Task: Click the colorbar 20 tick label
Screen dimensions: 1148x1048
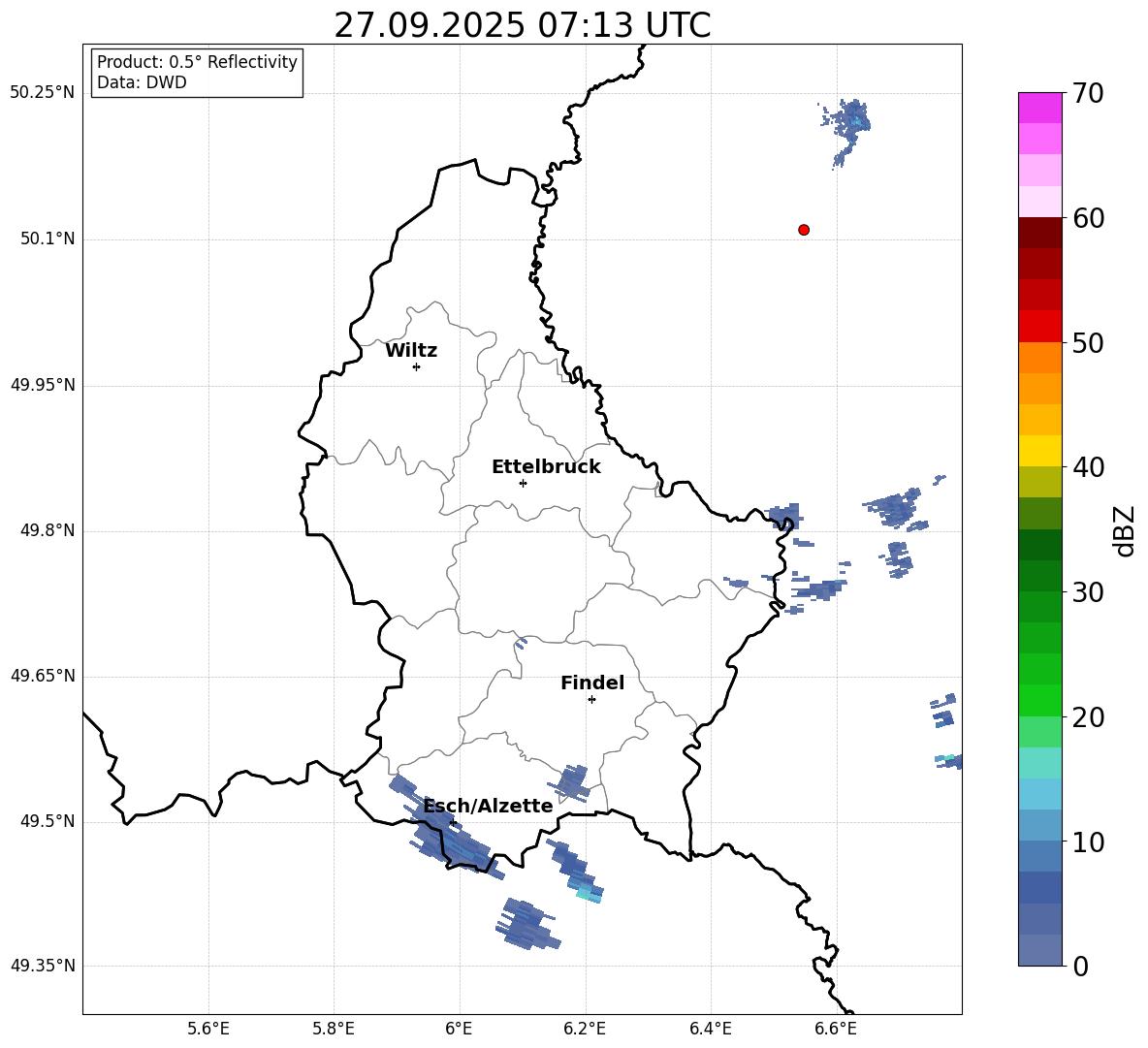Action: (x=1089, y=717)
